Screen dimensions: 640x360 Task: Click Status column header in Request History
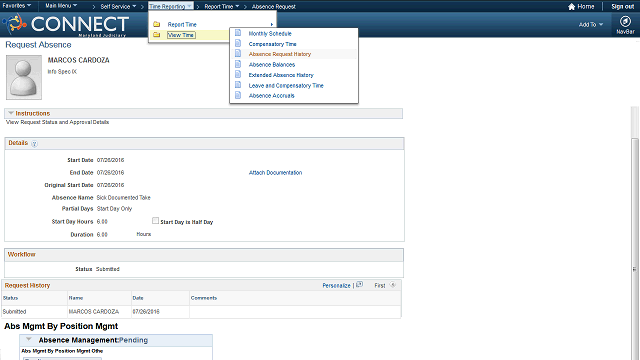click(x=10, y=298)
